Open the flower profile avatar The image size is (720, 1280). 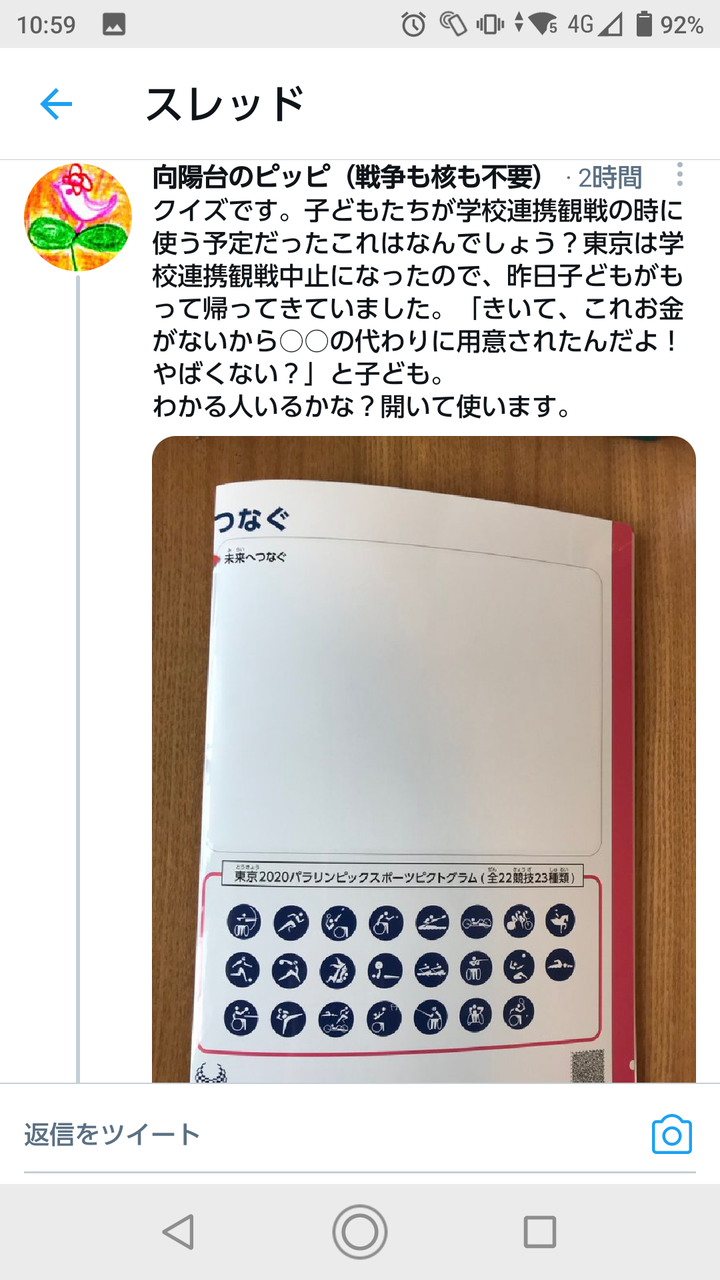point(78,217)
